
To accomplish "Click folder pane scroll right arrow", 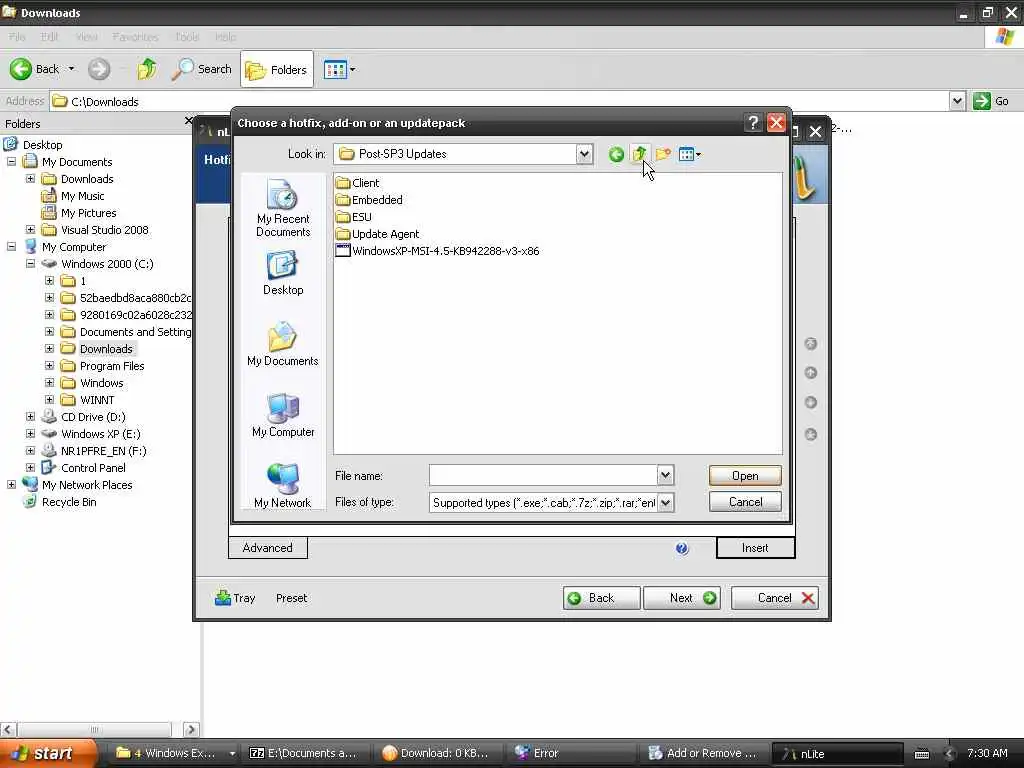I will pos(191,729).
